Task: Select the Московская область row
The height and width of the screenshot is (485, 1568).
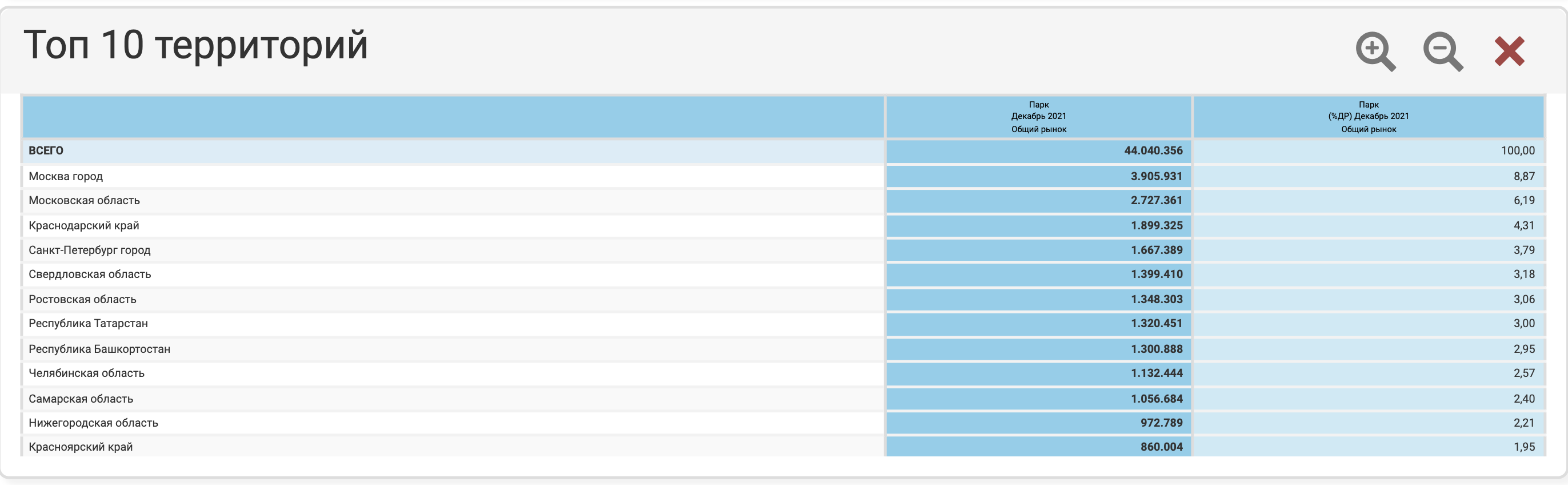Action: pyautogui.click(x=84, y=200)
